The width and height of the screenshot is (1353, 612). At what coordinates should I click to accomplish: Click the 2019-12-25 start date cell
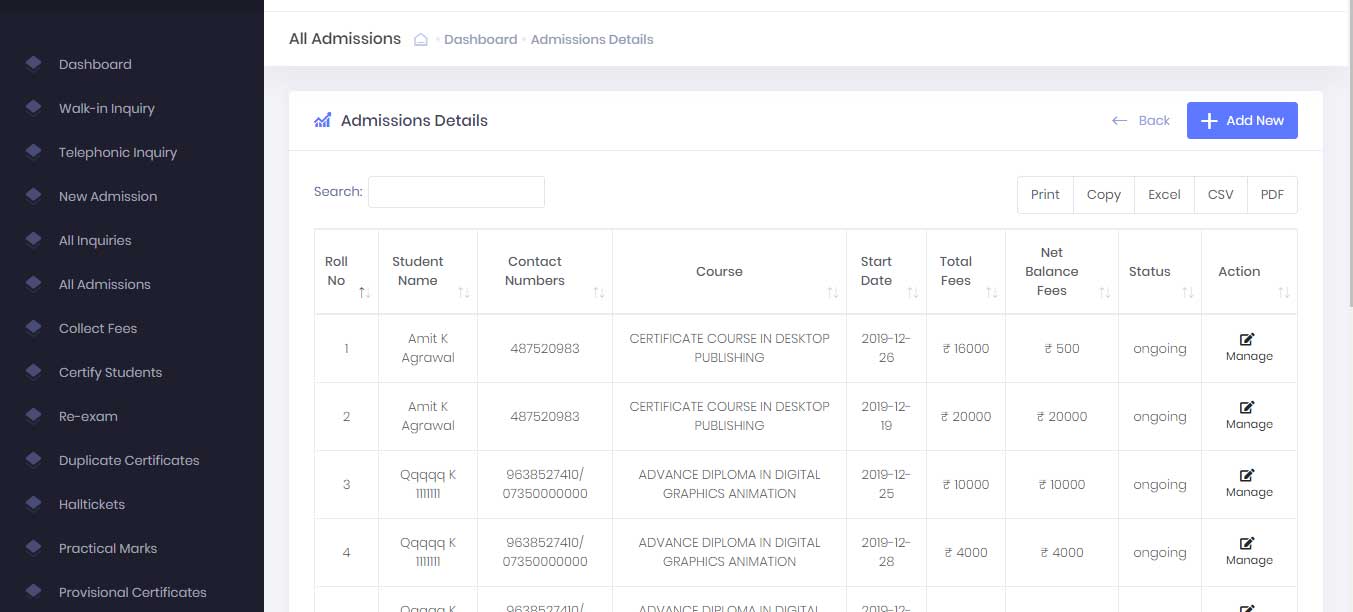coord(886,485)
